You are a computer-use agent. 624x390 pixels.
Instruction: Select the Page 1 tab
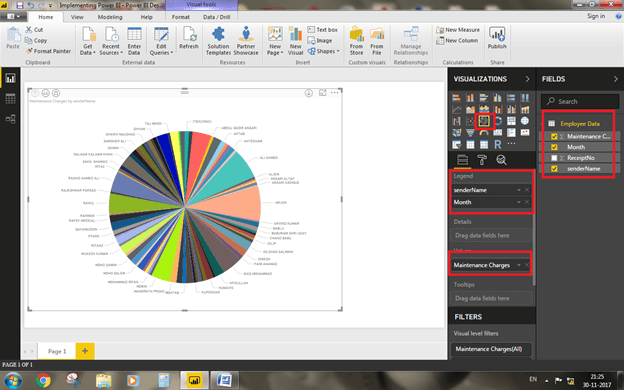click(57, 351)
